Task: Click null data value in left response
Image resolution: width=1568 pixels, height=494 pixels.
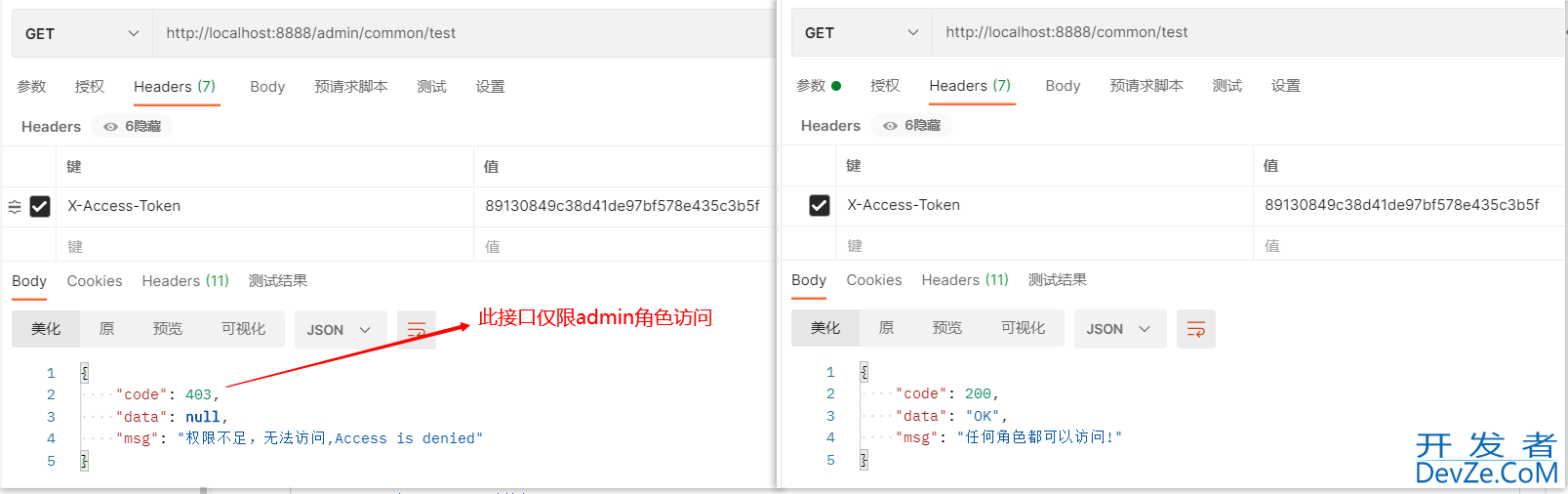Action: click(x=203, y=417)
